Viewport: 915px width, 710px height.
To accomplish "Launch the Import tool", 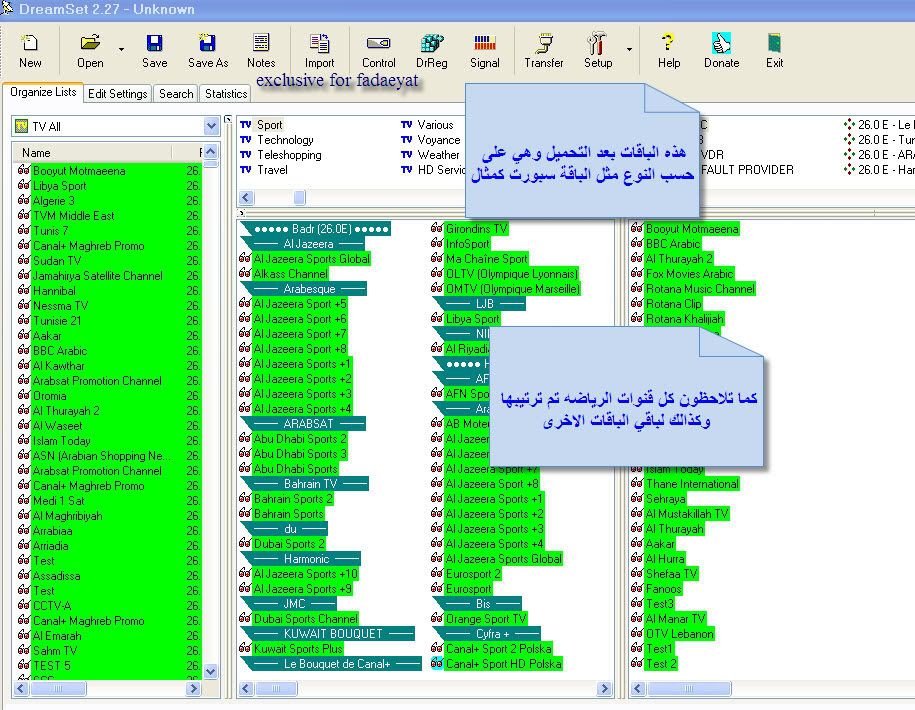I will point(319,51).
